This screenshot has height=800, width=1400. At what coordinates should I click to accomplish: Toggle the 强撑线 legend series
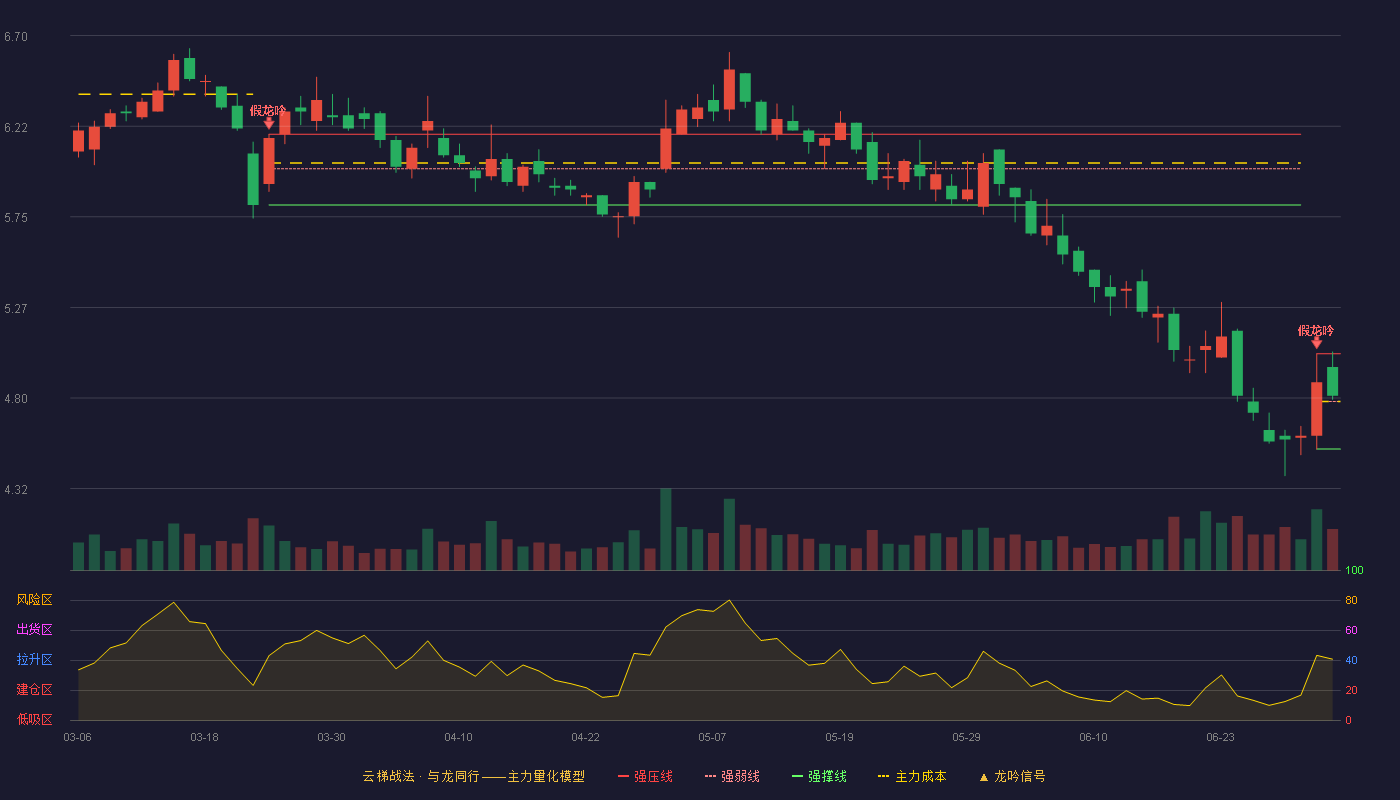(819, 776)
